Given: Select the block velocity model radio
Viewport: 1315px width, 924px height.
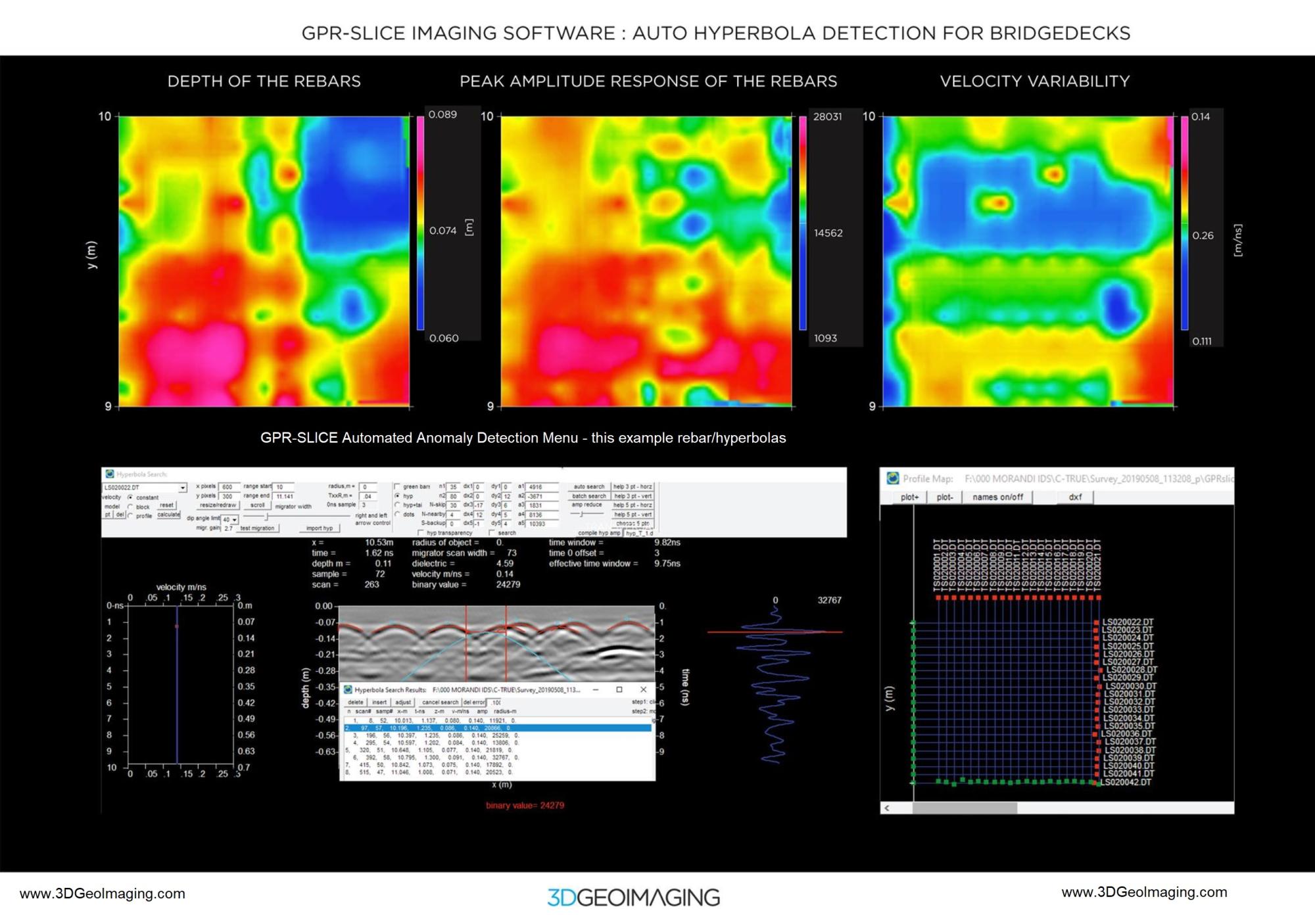Looking at the screenshot, I should 130,507.
